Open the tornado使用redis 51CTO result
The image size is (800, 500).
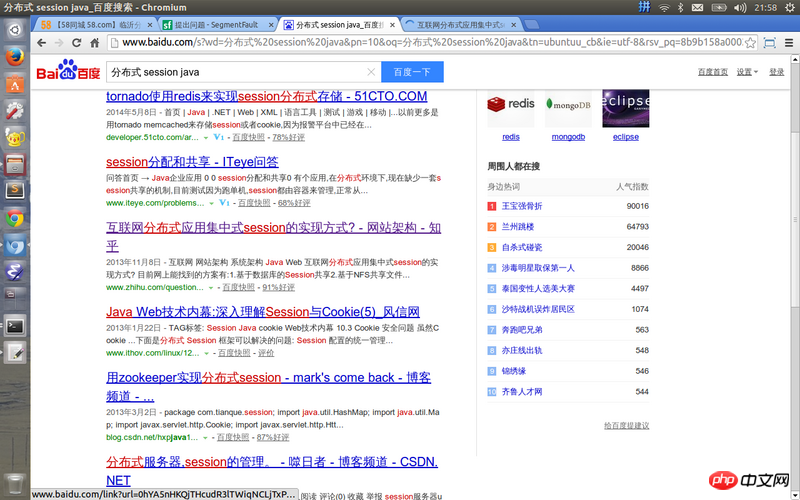point(266,96)
